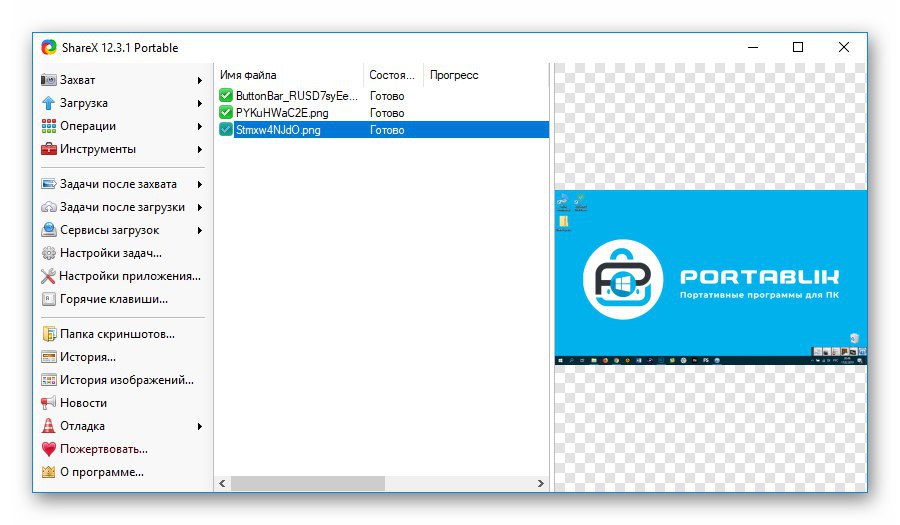Expand the Операции submenu arrow
Screen dimensions: 900x525
(199, 126)
